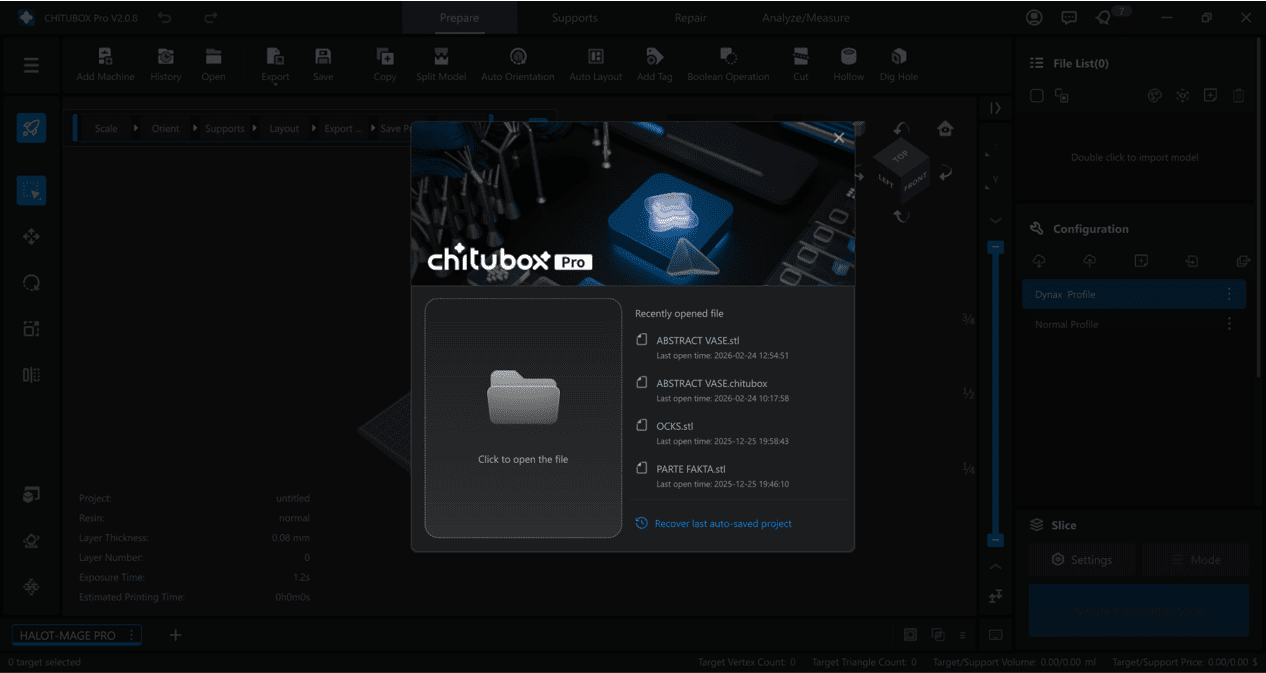Close the welcome dialog with X
Viewport: 1266px width, 673px height.
839,138
